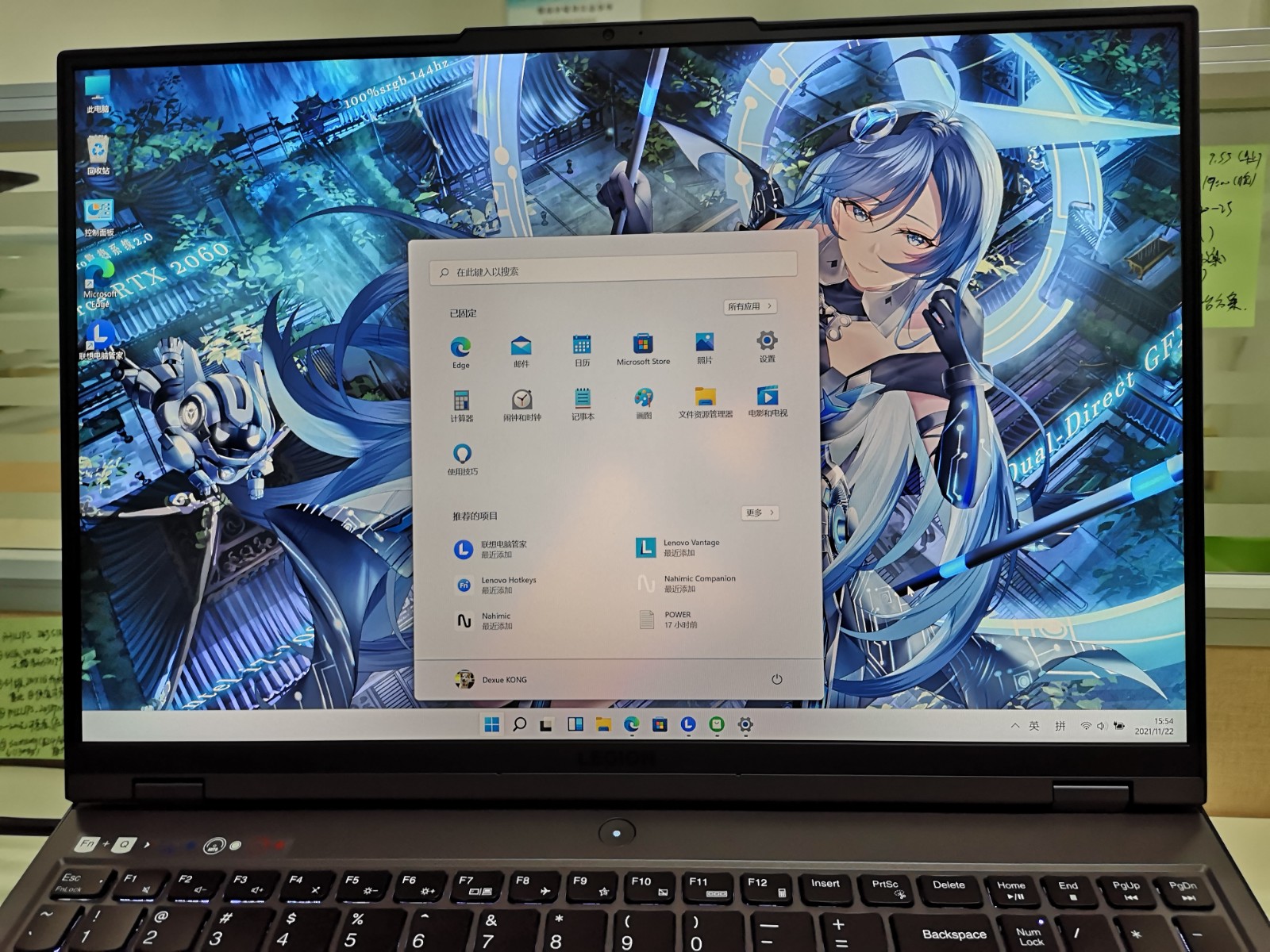
Task: Open the taskbar Widgets panel
Action: [x=575, y=724]
